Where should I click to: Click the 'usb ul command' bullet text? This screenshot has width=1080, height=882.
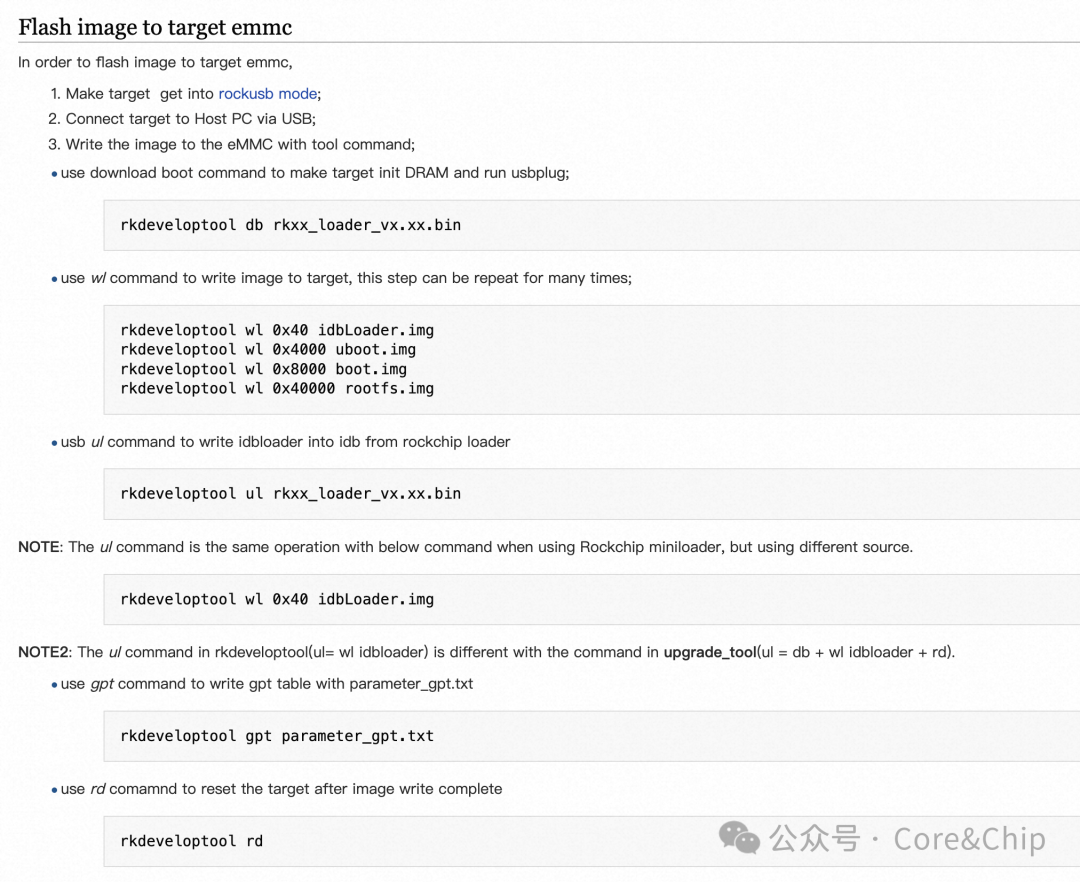pos(285,442)
